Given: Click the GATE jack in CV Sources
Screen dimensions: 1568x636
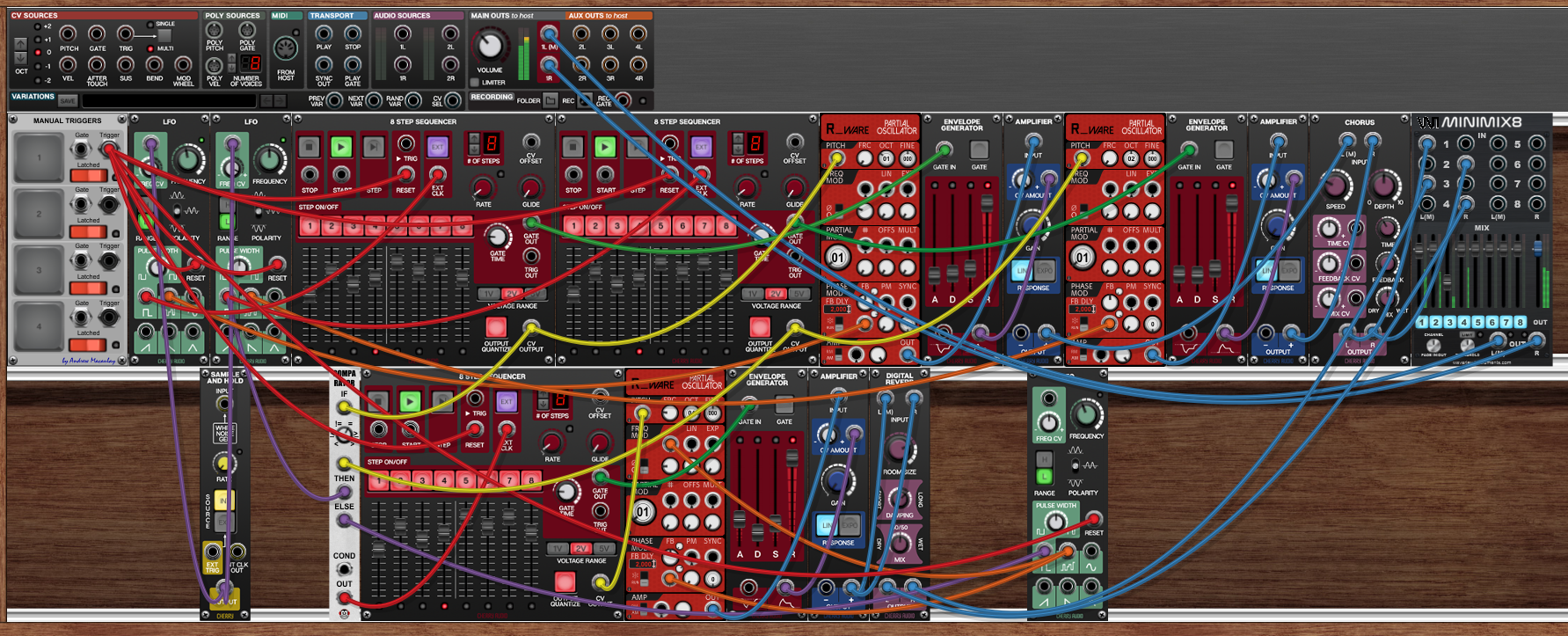Looking at the screenshot, I should tap(97, 34).
